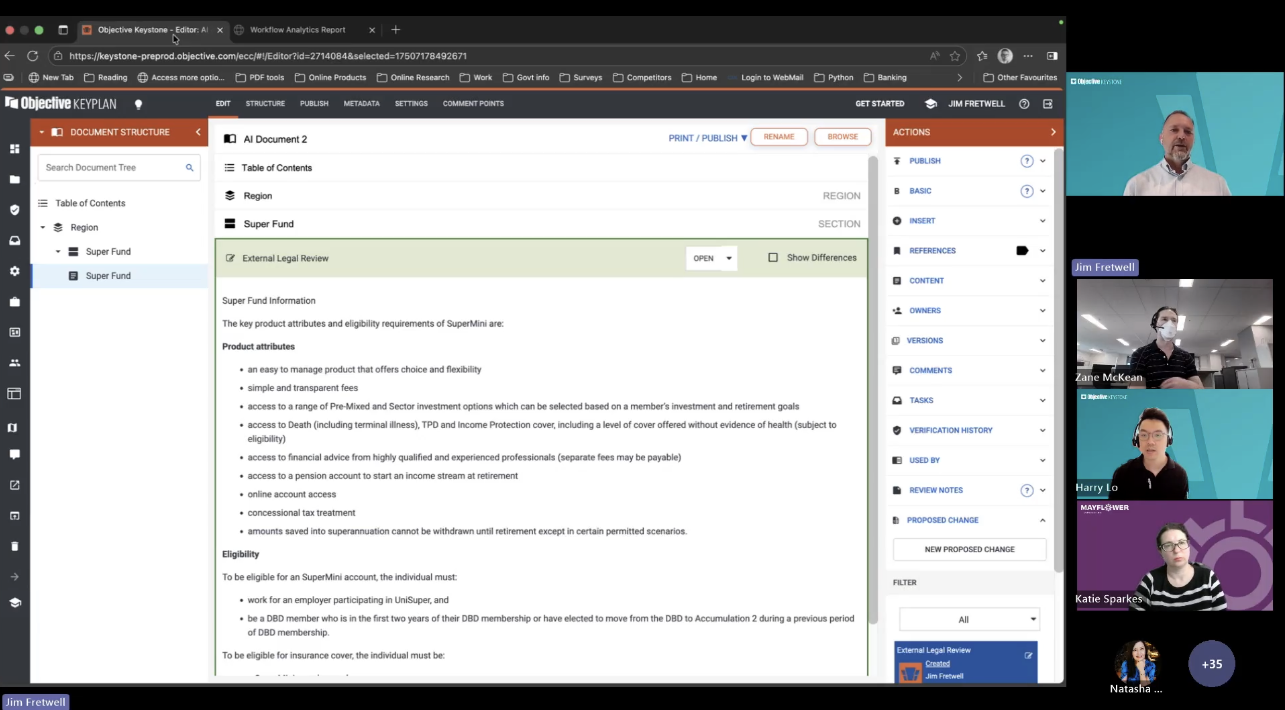This screenshot has height=710, width=1285.
Task: Collapse the Region node in document tree
Action: tap(43, 228)
